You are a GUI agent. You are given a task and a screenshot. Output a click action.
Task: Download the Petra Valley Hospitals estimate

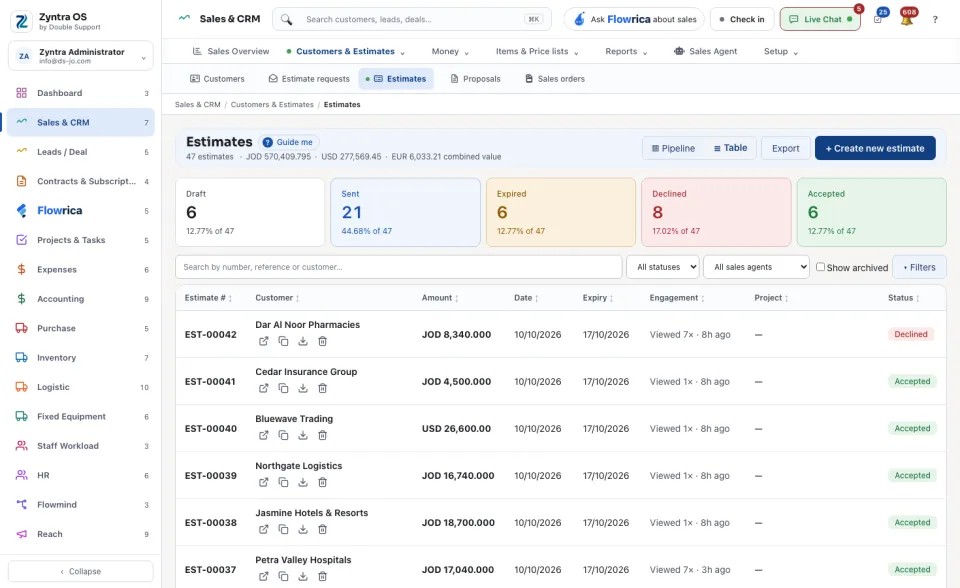point(302,576)
